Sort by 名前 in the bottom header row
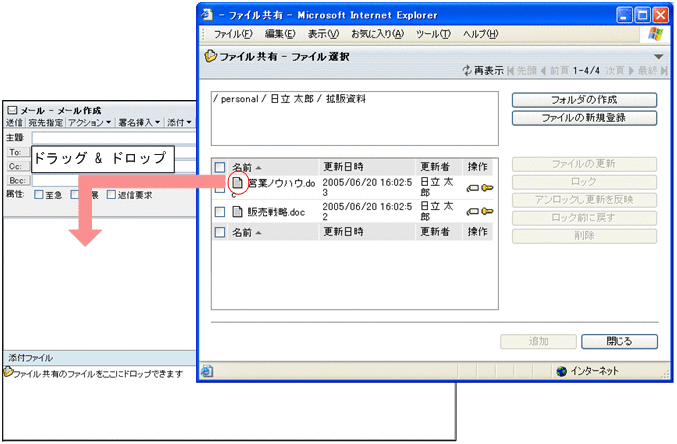This screenshot has width=677, height=444. (247, 232)
